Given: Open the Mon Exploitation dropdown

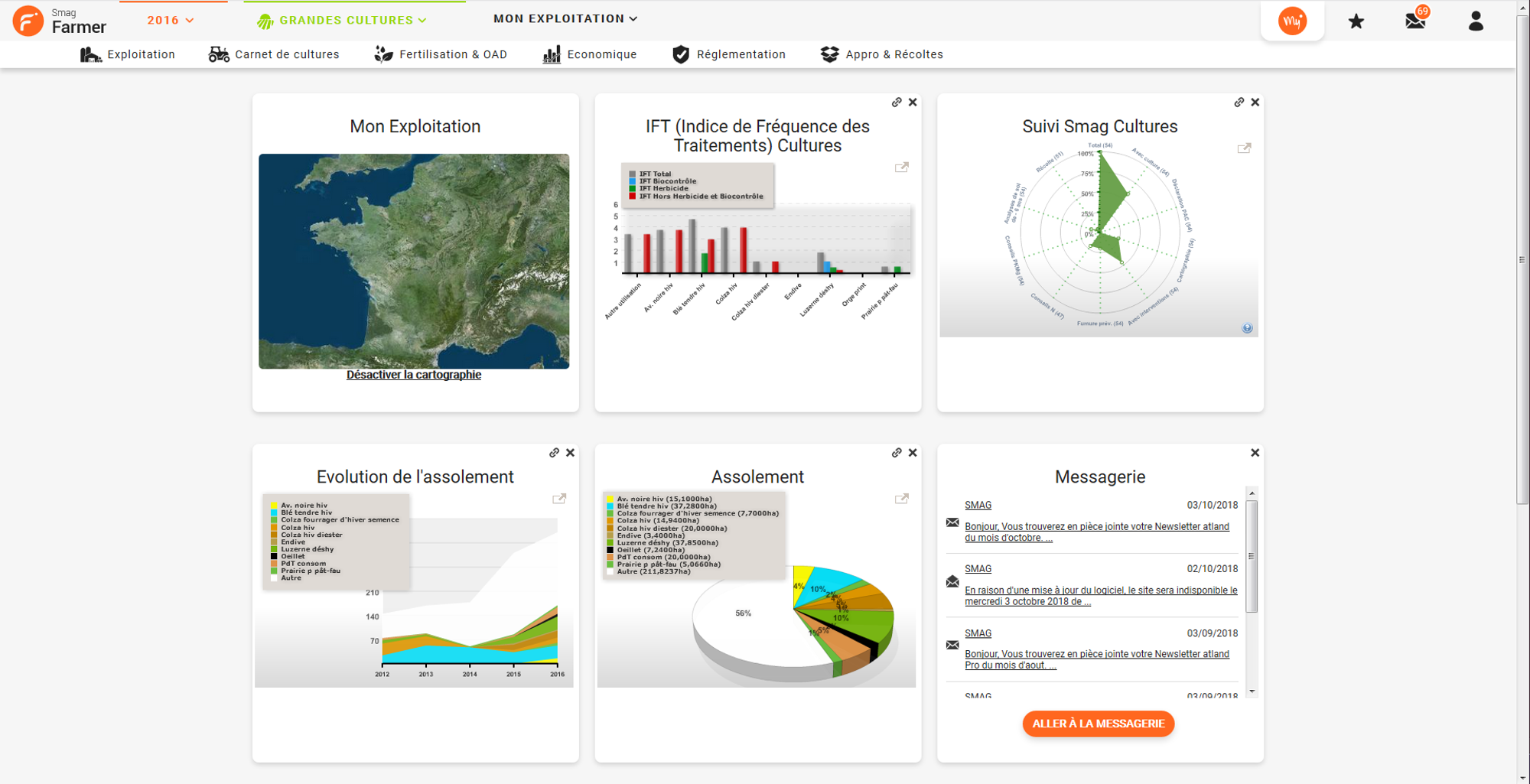Looking at the screenshot, I should pyautogui.click(x=565, y=19).
